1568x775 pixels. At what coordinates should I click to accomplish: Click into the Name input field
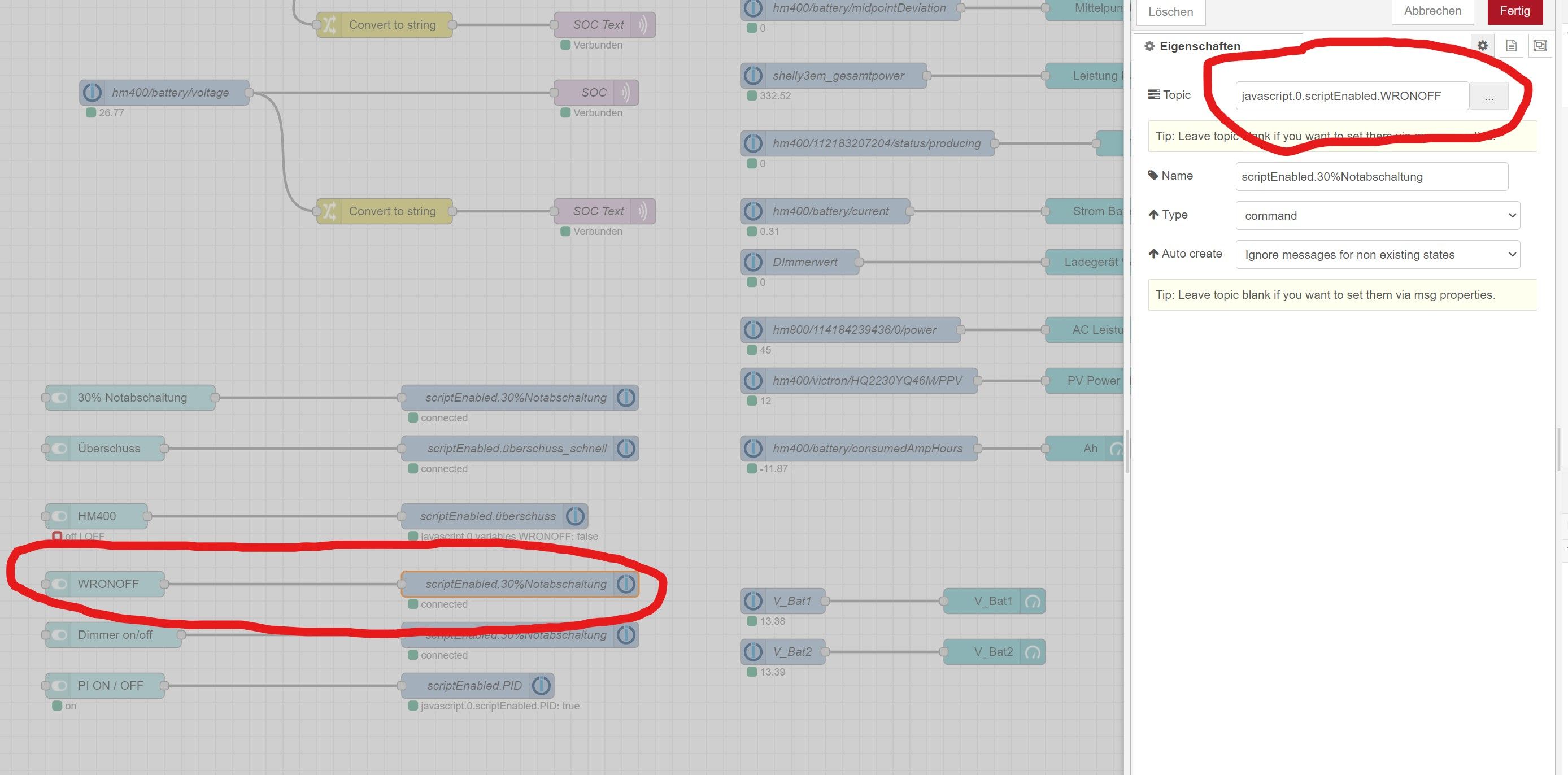[1371, 177]
